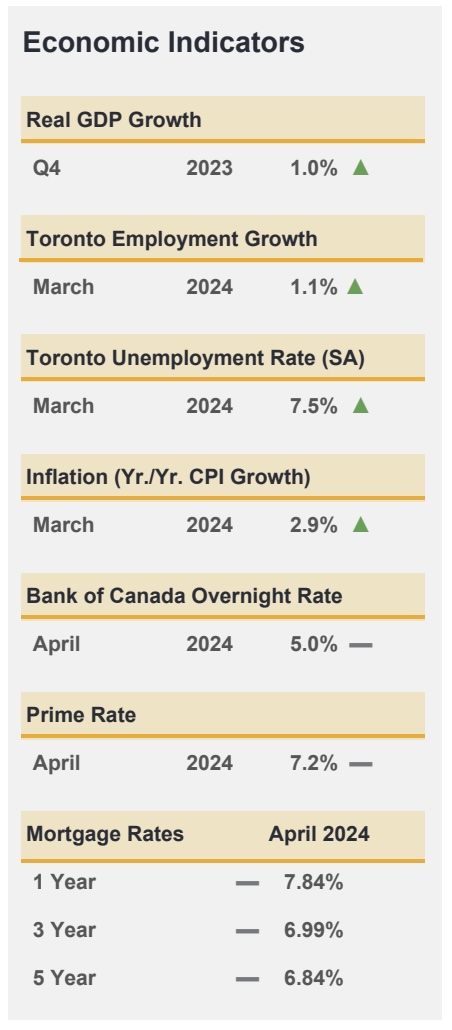
Task: Click the dash icon on the 3 Year mortgage row
Action: 247,931
